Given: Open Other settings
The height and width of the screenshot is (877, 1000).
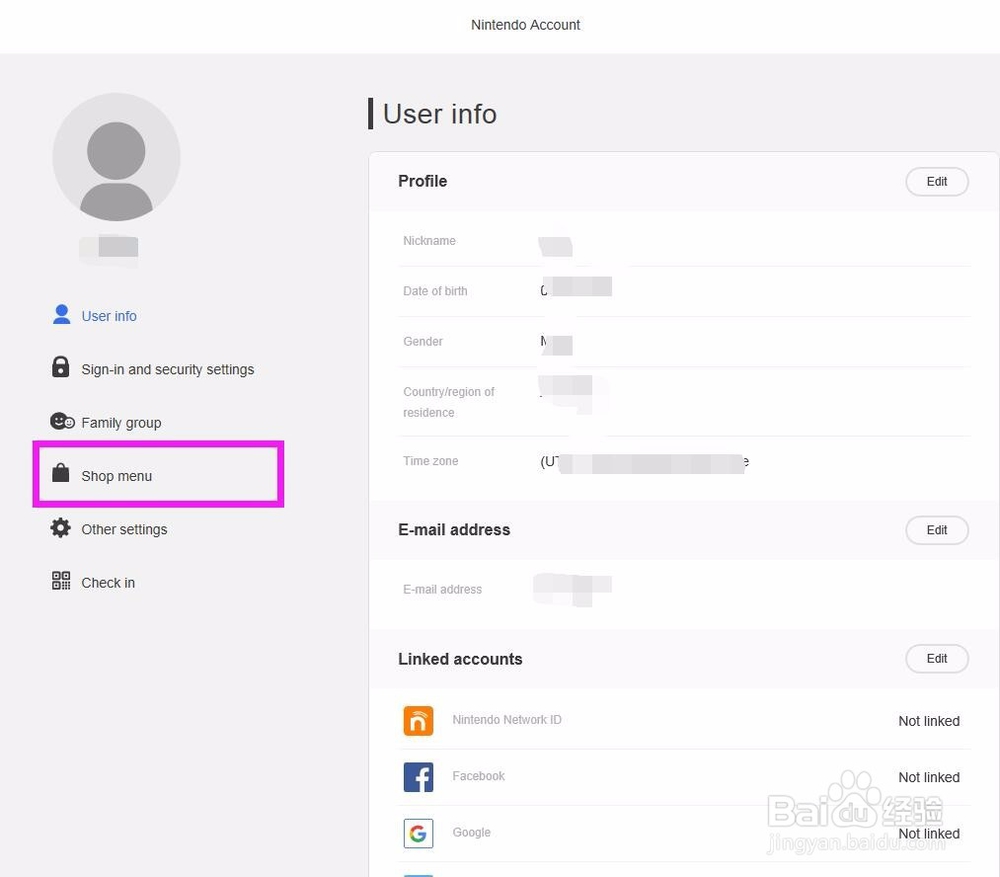Looking at the screenshot, I should point(124,529).
